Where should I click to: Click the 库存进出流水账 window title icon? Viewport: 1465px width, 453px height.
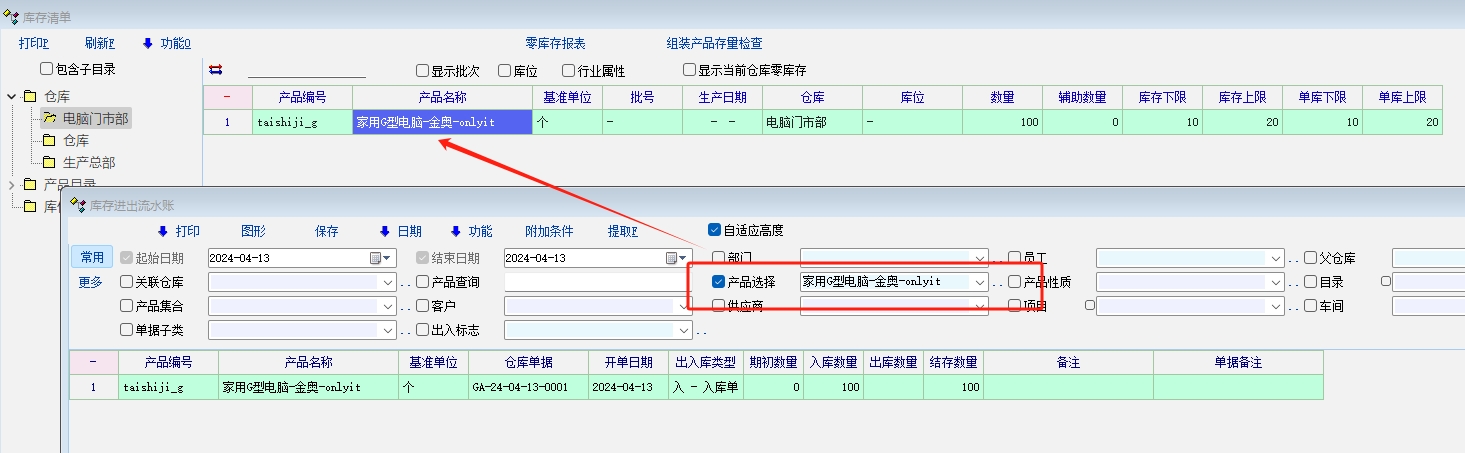click(77, 205)
